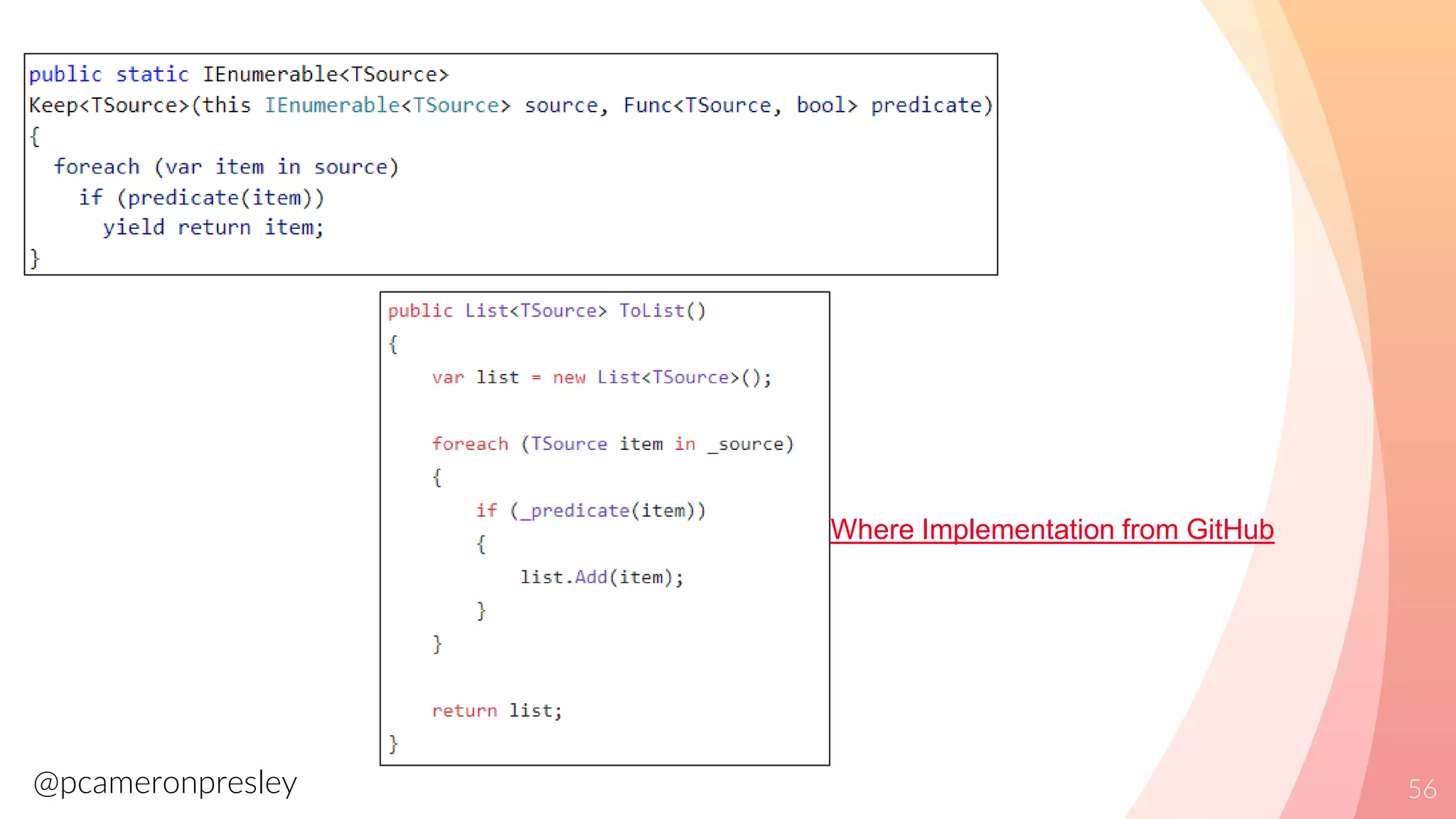1456x819 pixels.
Task: Click the 'public List<TSource> ToList()' line
Action: pyautogui.click(x=547, y=311)
